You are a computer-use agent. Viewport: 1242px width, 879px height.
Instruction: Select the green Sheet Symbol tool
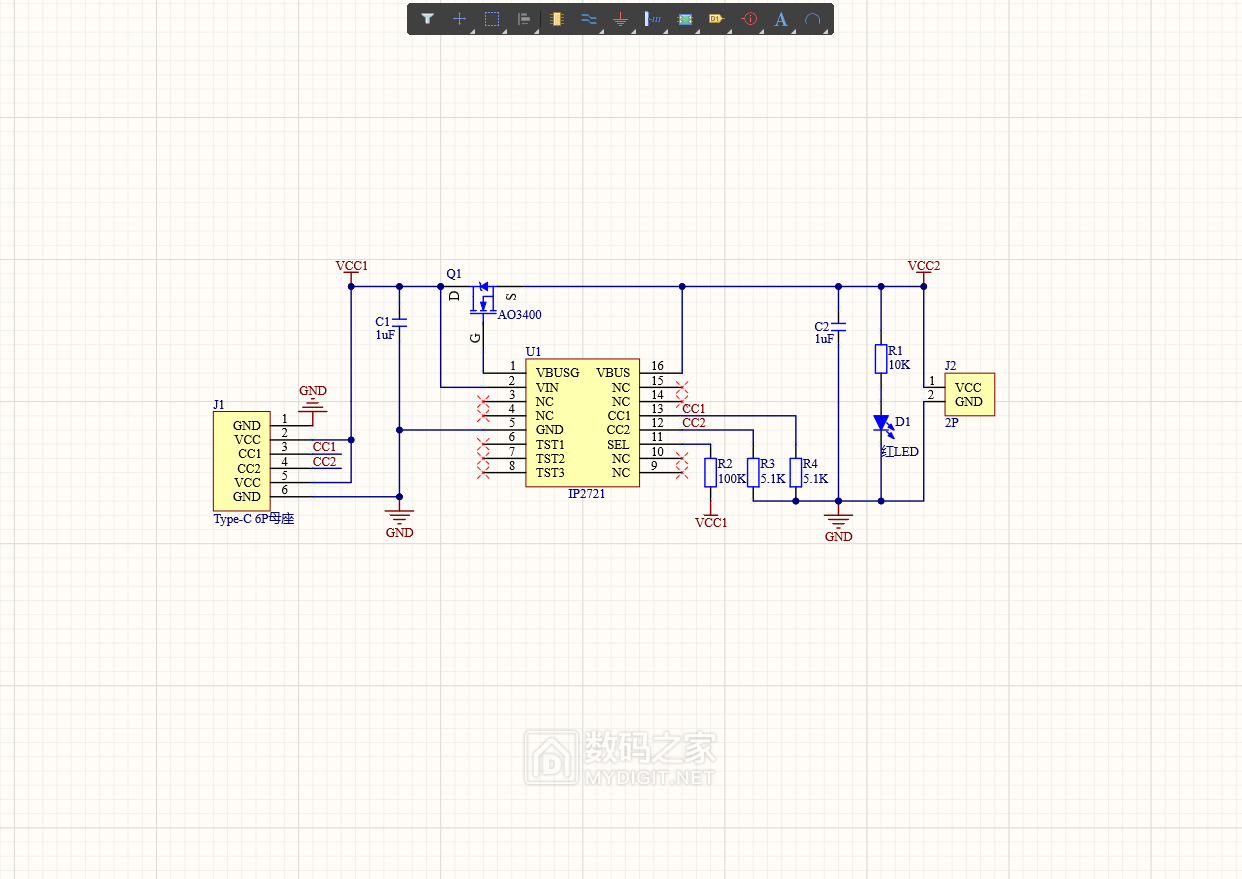[x=684, y=19]
